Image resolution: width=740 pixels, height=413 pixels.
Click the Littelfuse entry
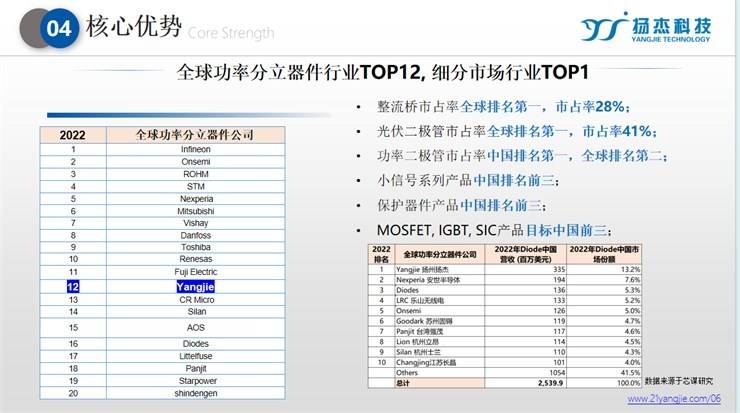click(x=195, y=356)
